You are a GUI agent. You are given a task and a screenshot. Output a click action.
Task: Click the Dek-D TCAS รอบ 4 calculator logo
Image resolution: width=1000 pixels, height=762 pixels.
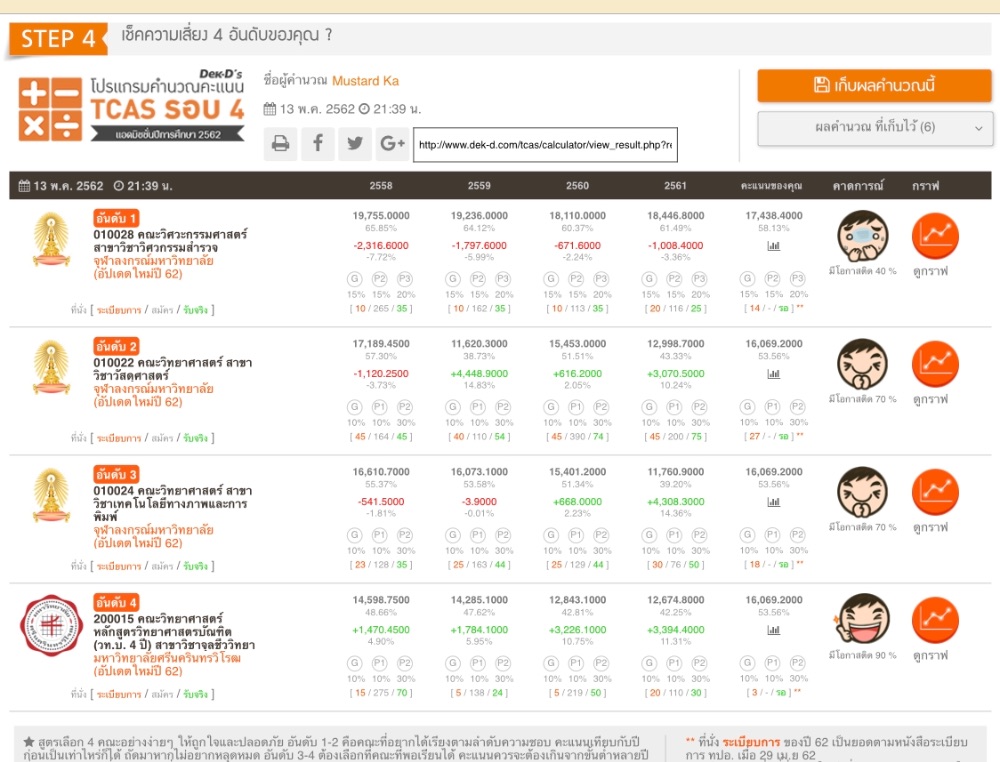coord(131,105)
